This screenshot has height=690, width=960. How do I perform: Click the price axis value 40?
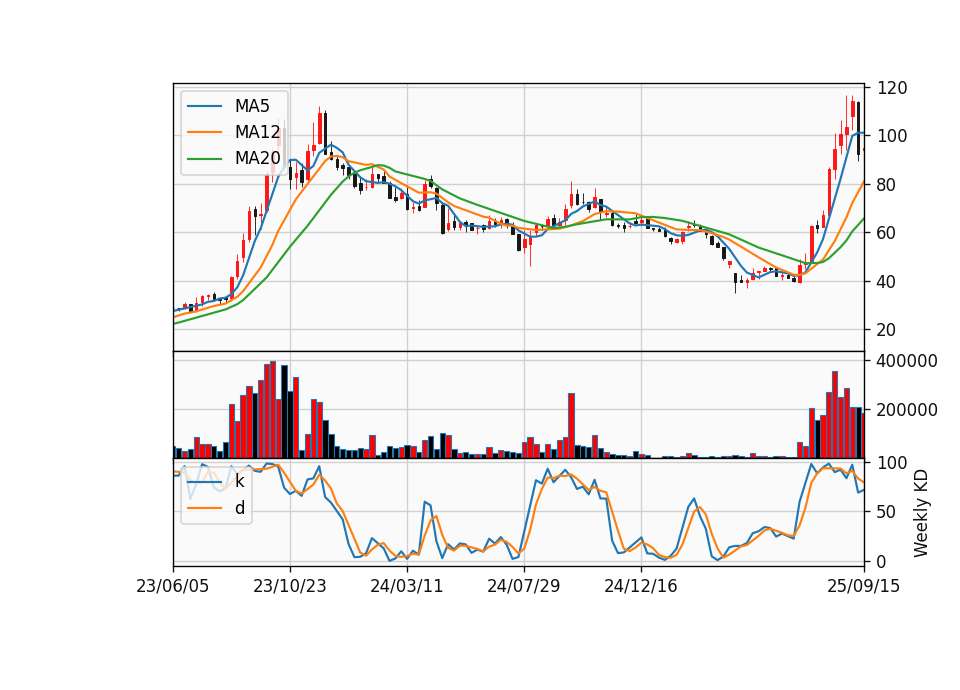(887, 282)
